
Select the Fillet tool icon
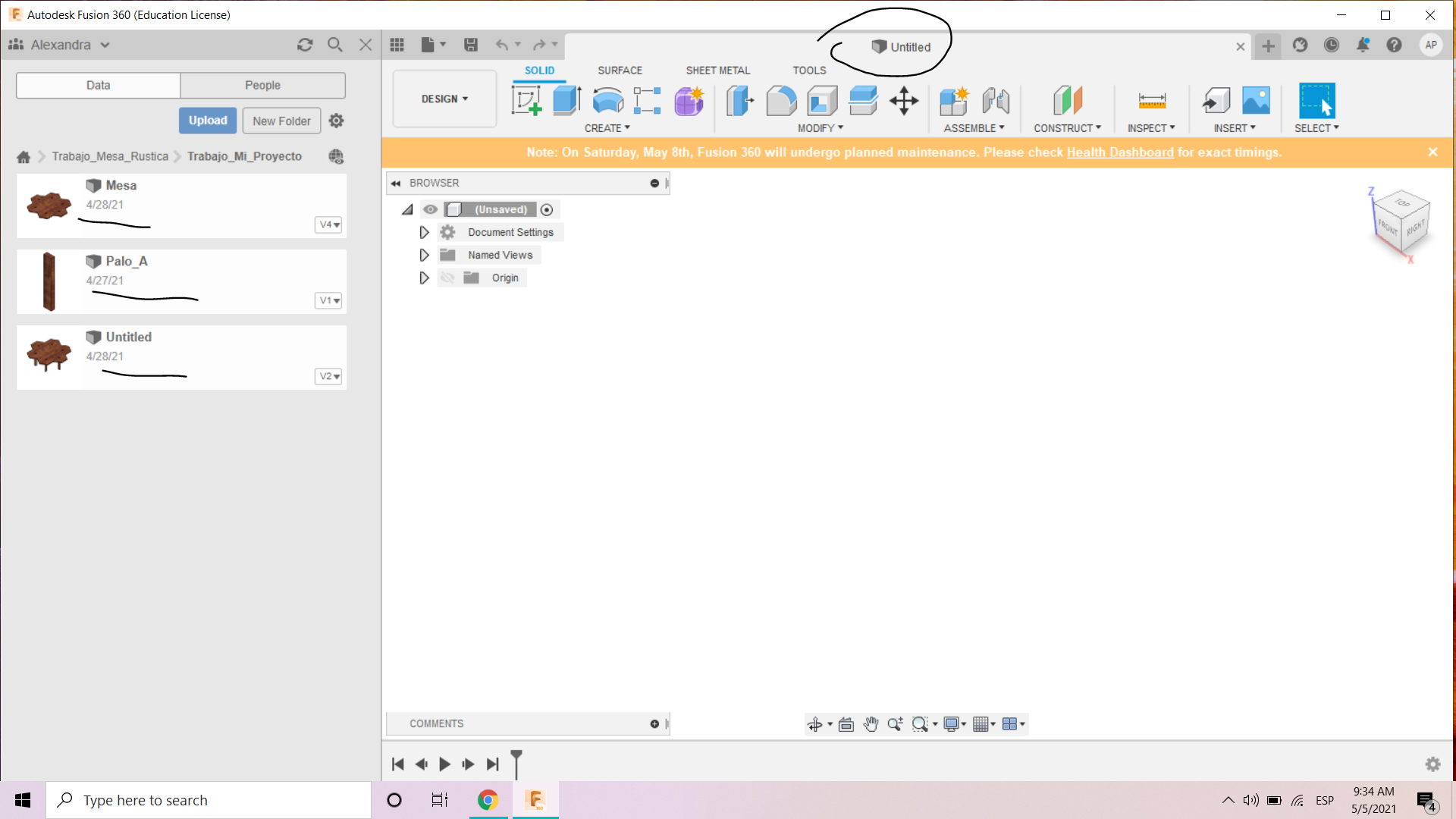[781, 100]
